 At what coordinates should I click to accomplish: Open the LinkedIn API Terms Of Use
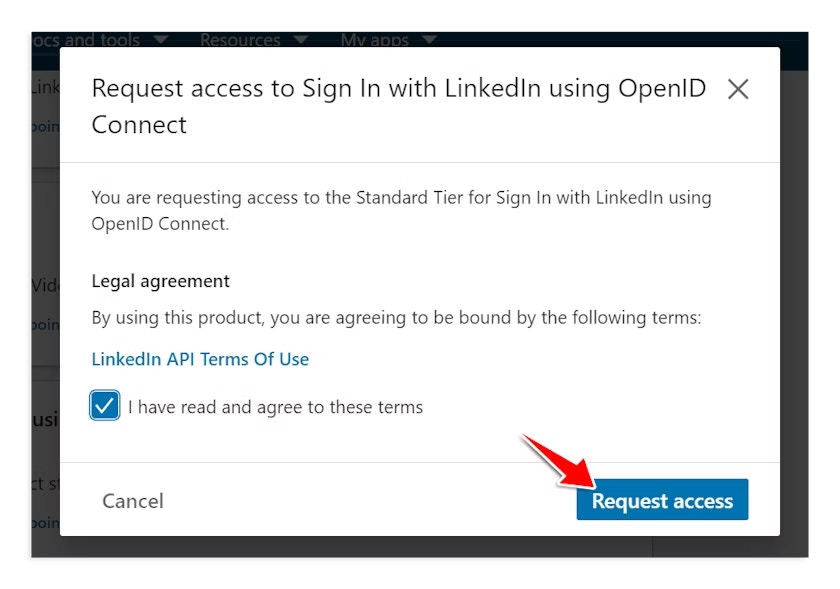coord(200,359)
